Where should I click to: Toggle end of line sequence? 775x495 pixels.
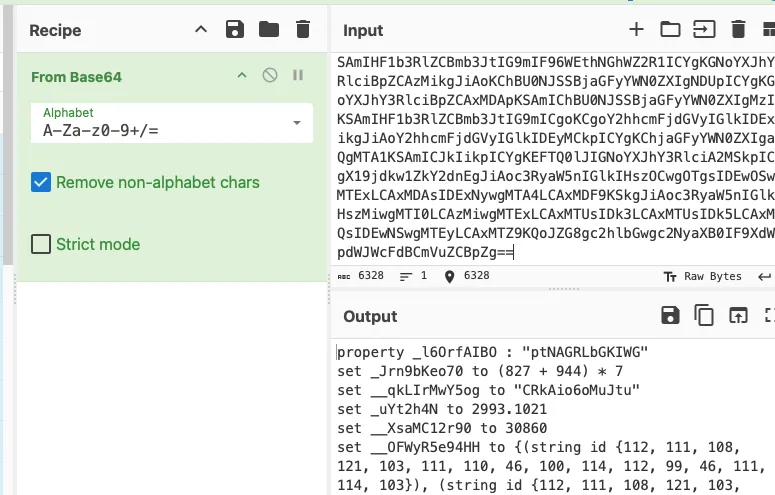[764, 276]
